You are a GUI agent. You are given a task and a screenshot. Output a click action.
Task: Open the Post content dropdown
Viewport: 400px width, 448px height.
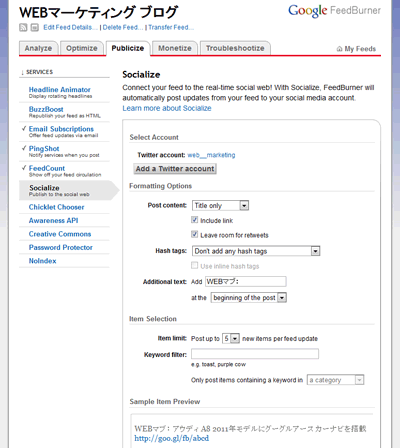220,205
